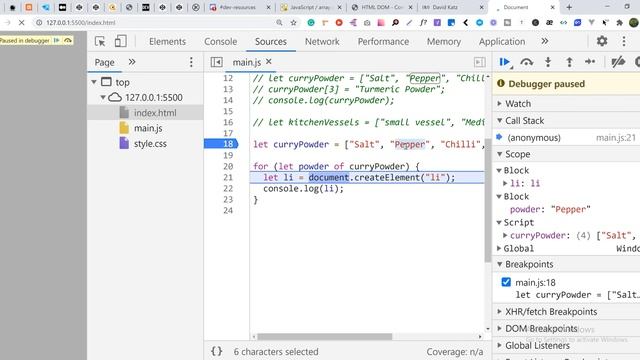This screenshot has height=360, width=640.
Task: Deactivate breakpoints icon
Action: (x=618, y=62)
